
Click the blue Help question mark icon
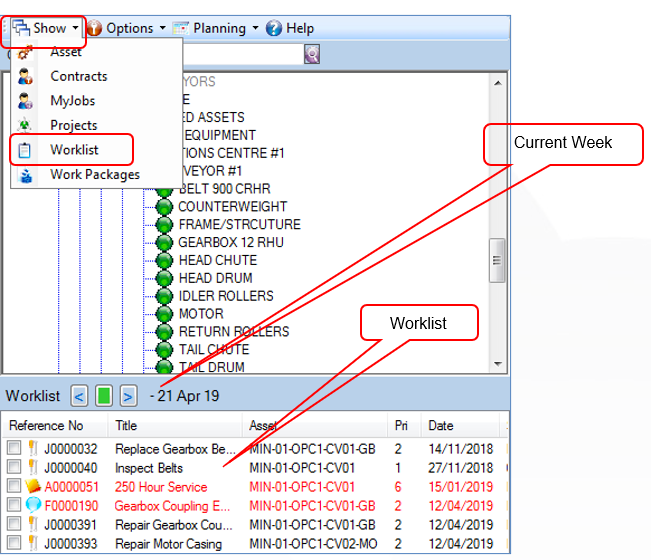(274, 28)
